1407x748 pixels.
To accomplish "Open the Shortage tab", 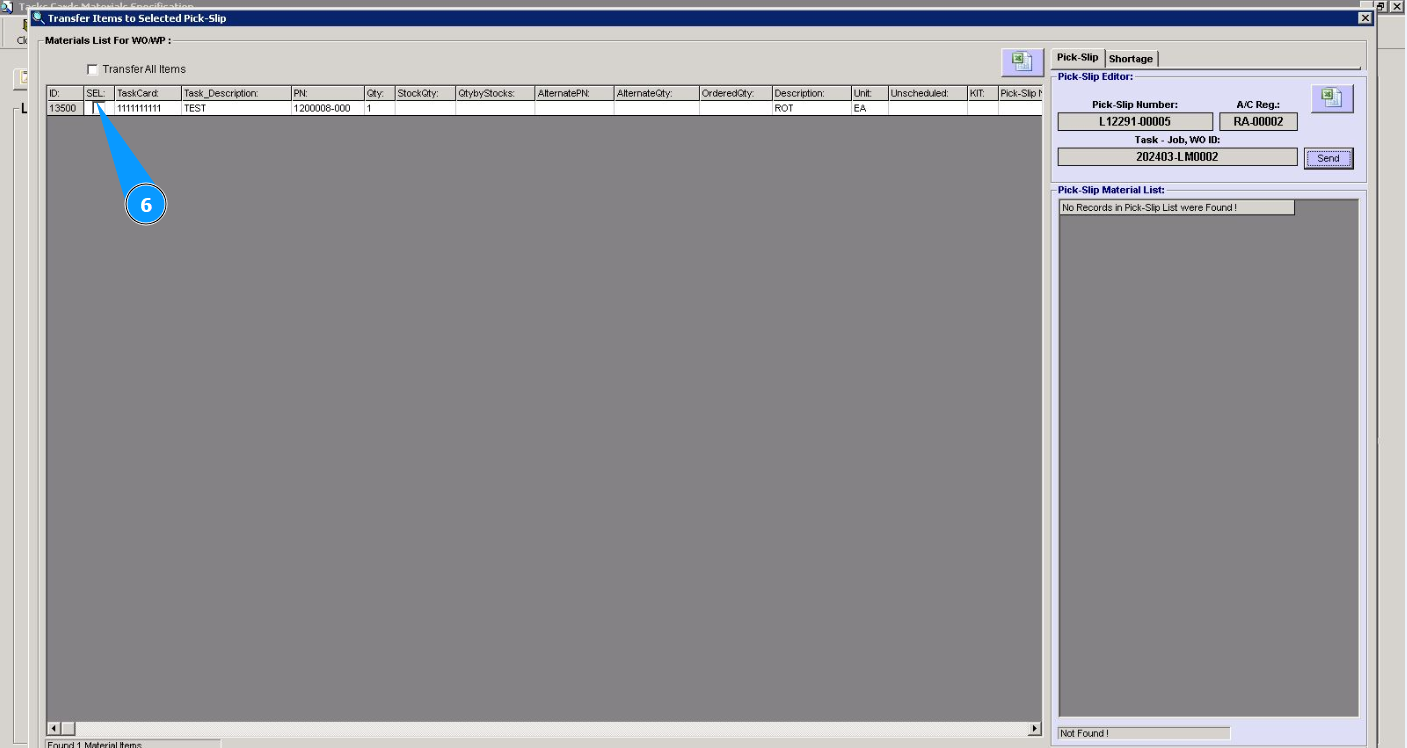I will pyautogui.click(x=1131, y=59).
